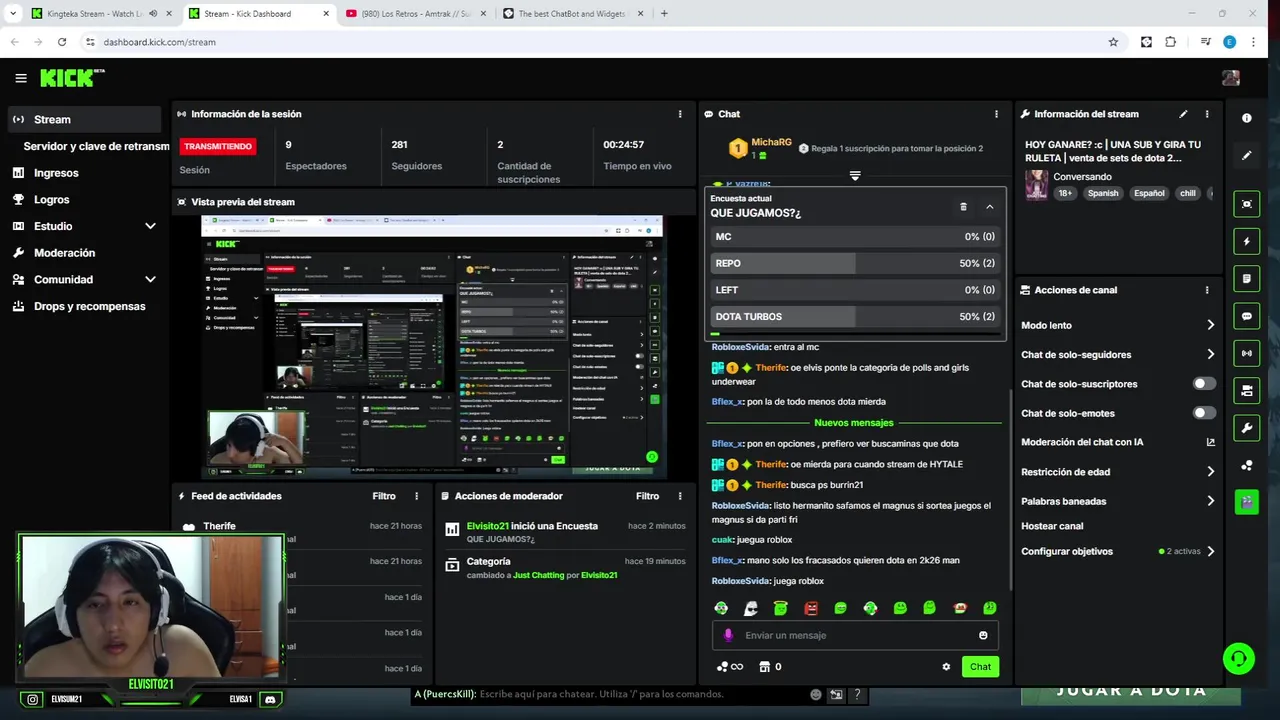Click the Enviar un mensaje input field

pyautogui.click(x=855, y=635)
